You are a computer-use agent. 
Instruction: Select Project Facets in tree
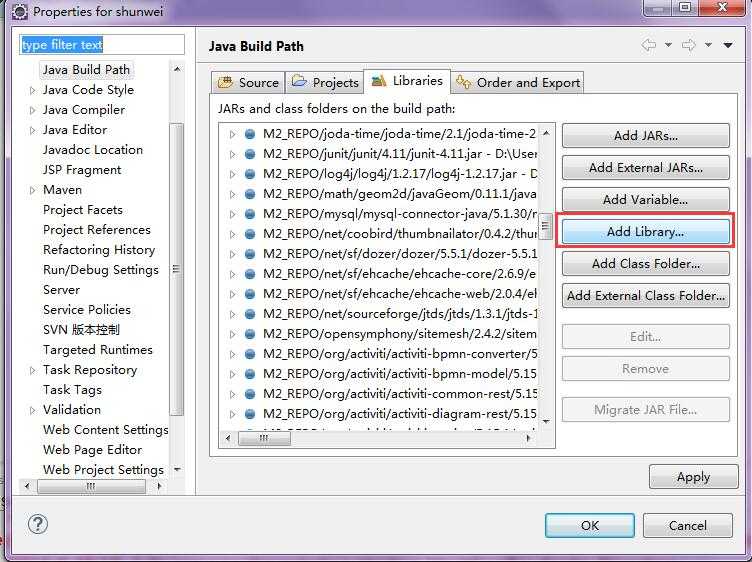tap(82, 210)
